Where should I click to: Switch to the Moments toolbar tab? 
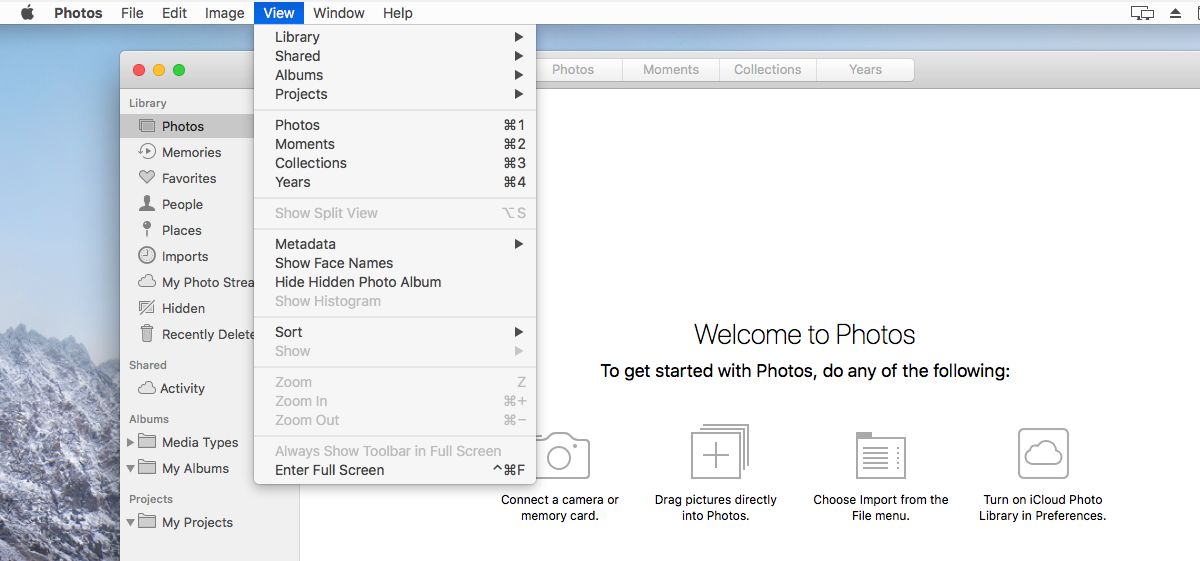tap(671, 70)
